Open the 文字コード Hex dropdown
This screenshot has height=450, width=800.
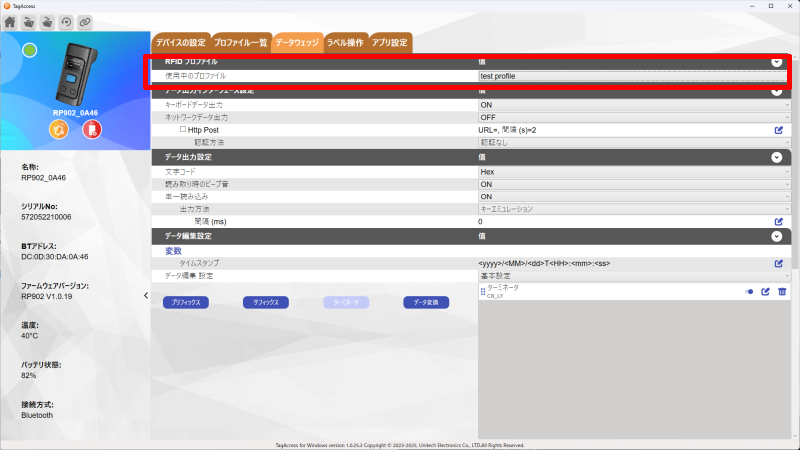(634, 172)
